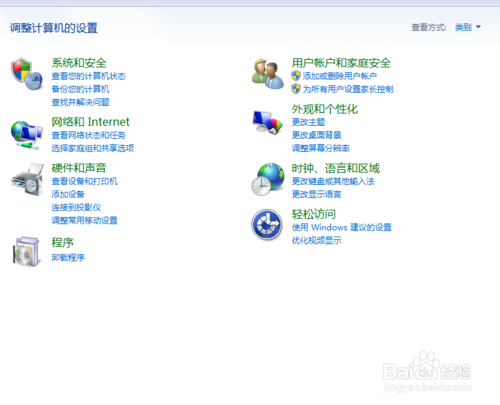The image size is (500, 405).
Task: Open 硬件和声音 category heading
Action: point(79,168)
